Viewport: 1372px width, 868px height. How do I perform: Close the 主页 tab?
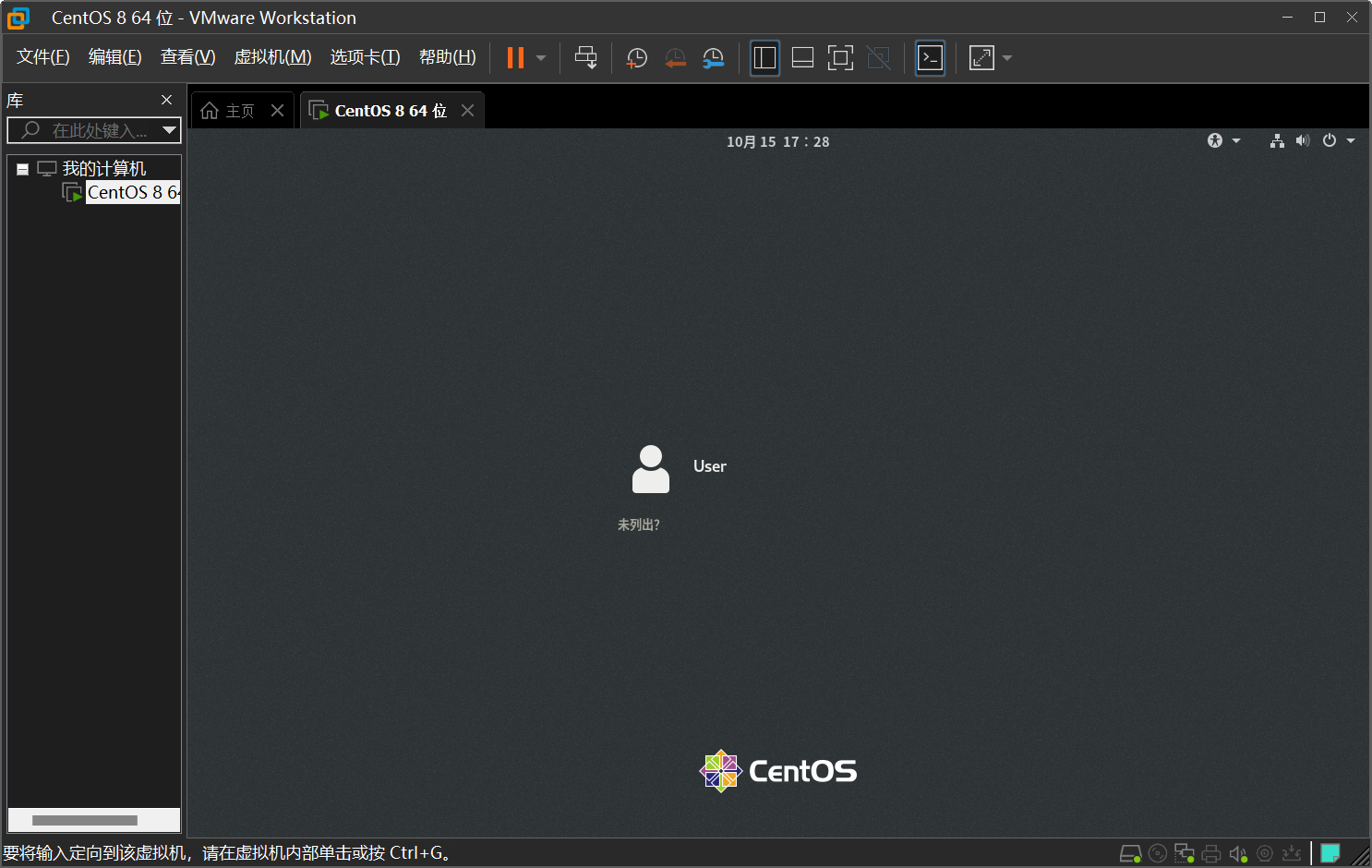(x=277, y=111)
